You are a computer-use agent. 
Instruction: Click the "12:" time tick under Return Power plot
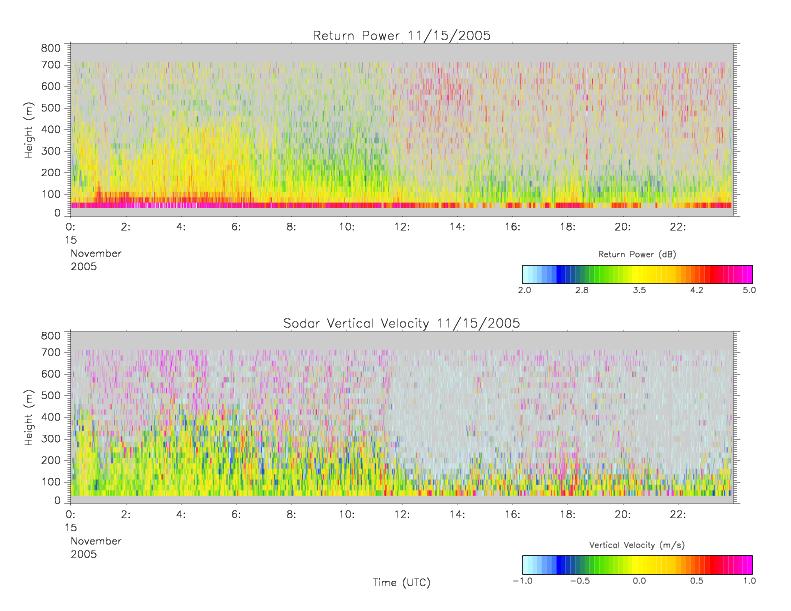[x=402, y=227]
